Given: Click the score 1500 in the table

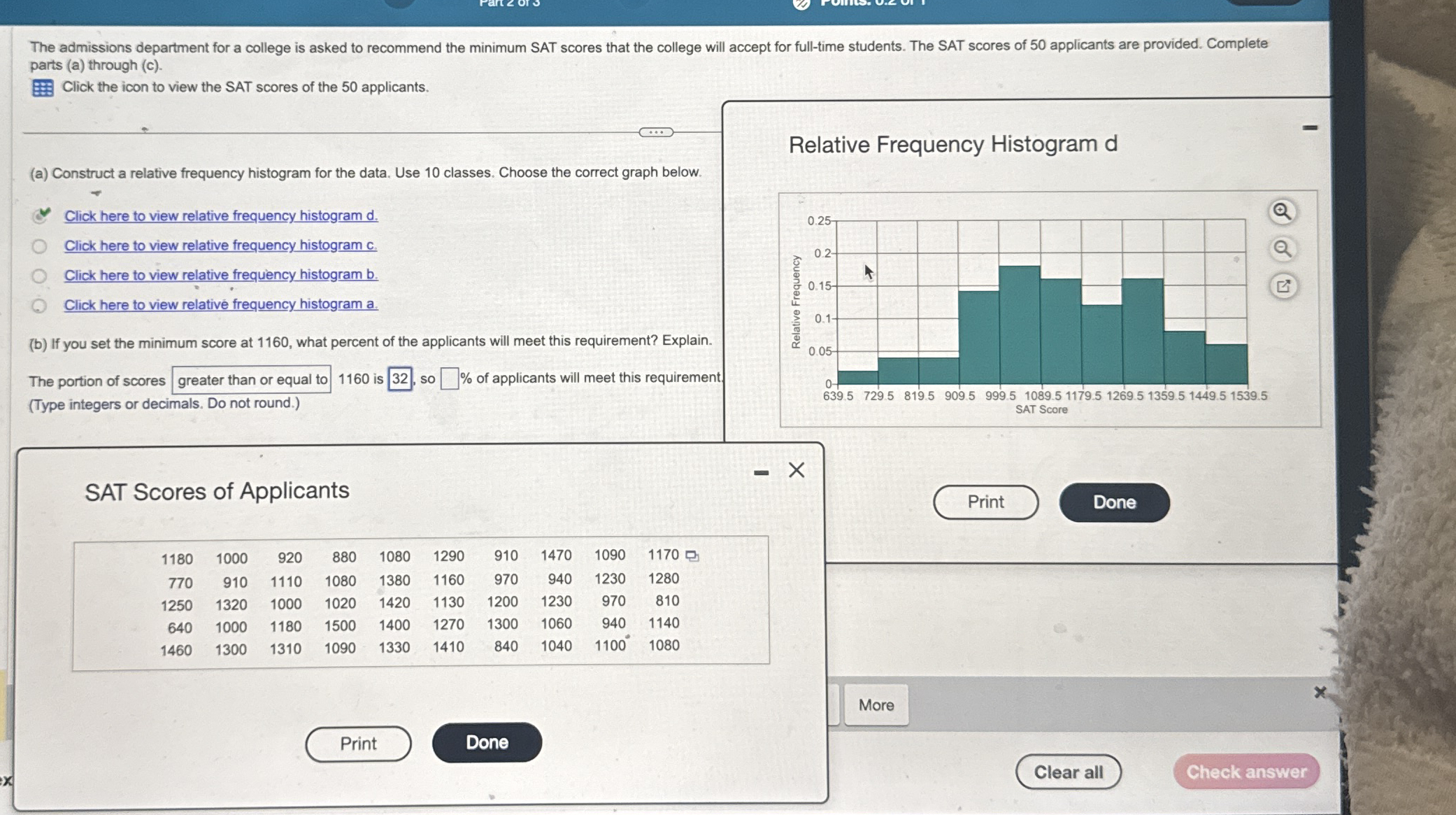Looking at the screenshot, I should pos(340,626).
